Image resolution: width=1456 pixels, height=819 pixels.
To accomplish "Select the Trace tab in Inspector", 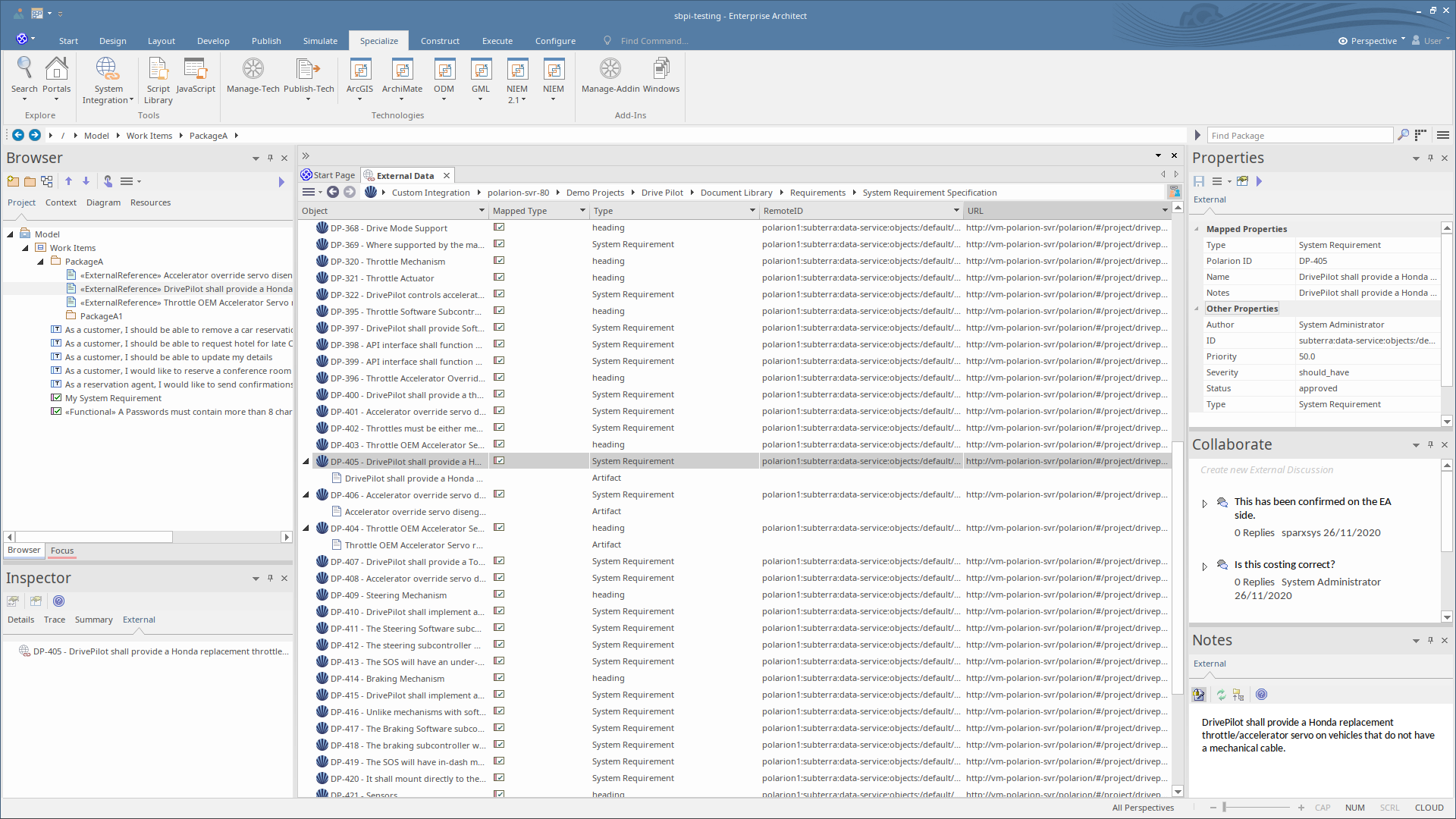I will click(x=55, y=620).
